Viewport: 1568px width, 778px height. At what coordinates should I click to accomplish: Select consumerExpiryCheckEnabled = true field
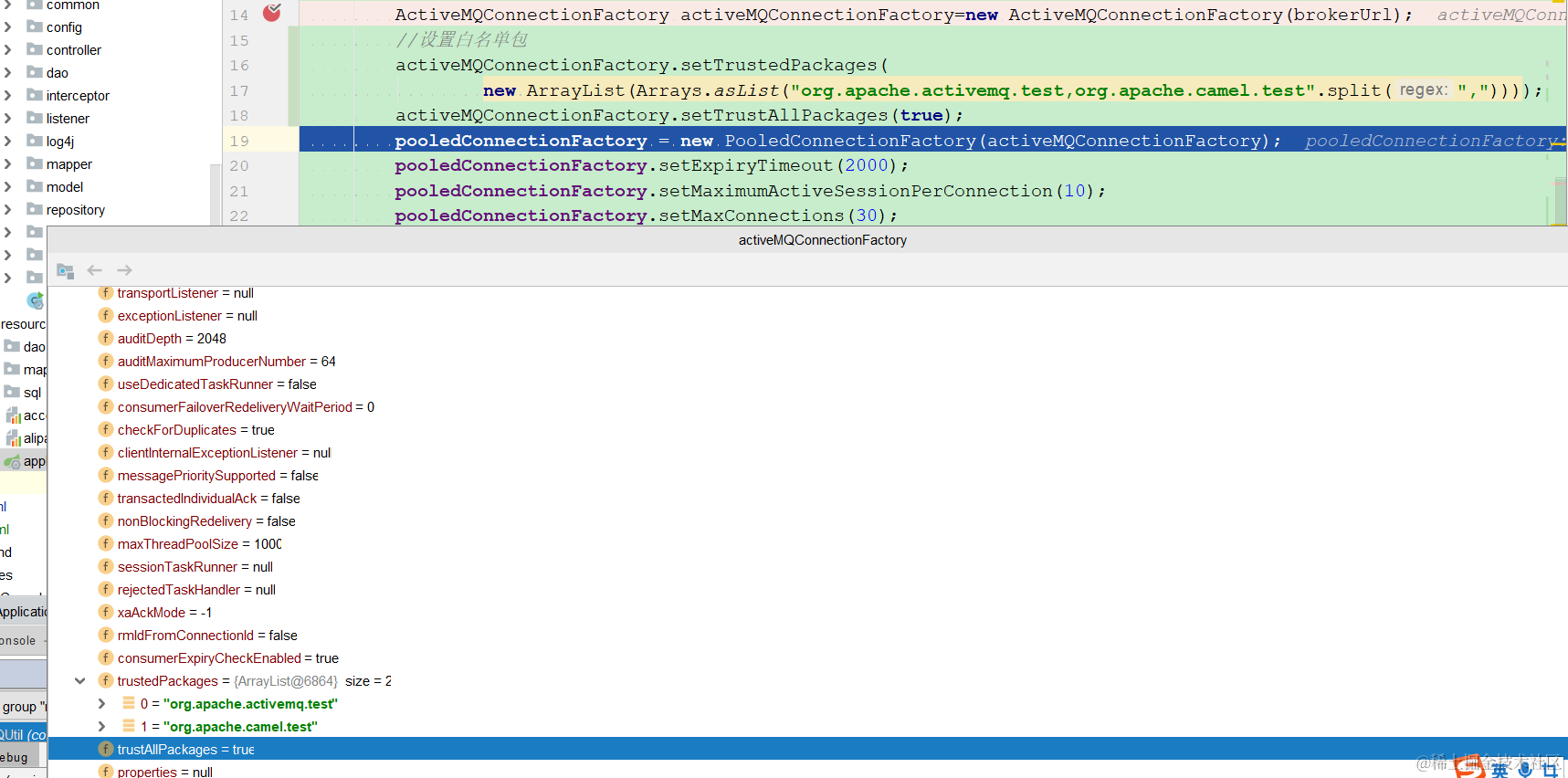tap(227, 658)
